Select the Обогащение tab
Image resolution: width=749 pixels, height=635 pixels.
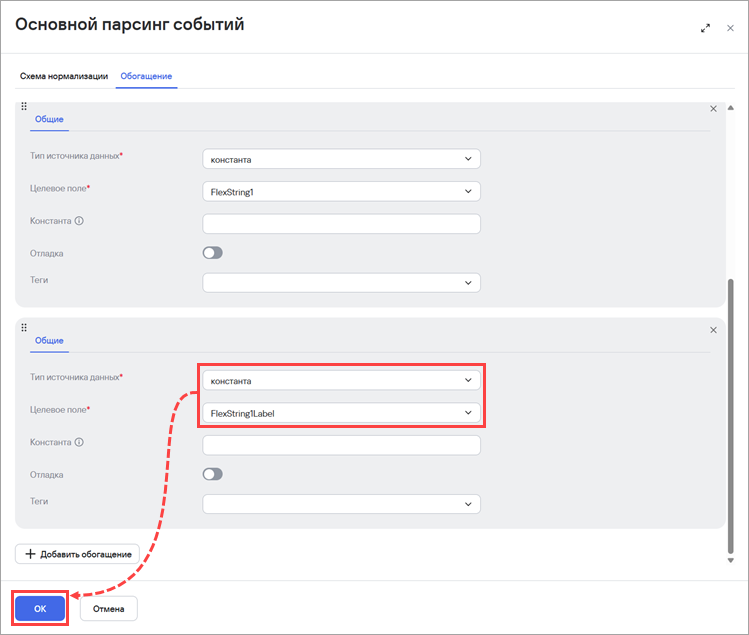pos(146,76)
